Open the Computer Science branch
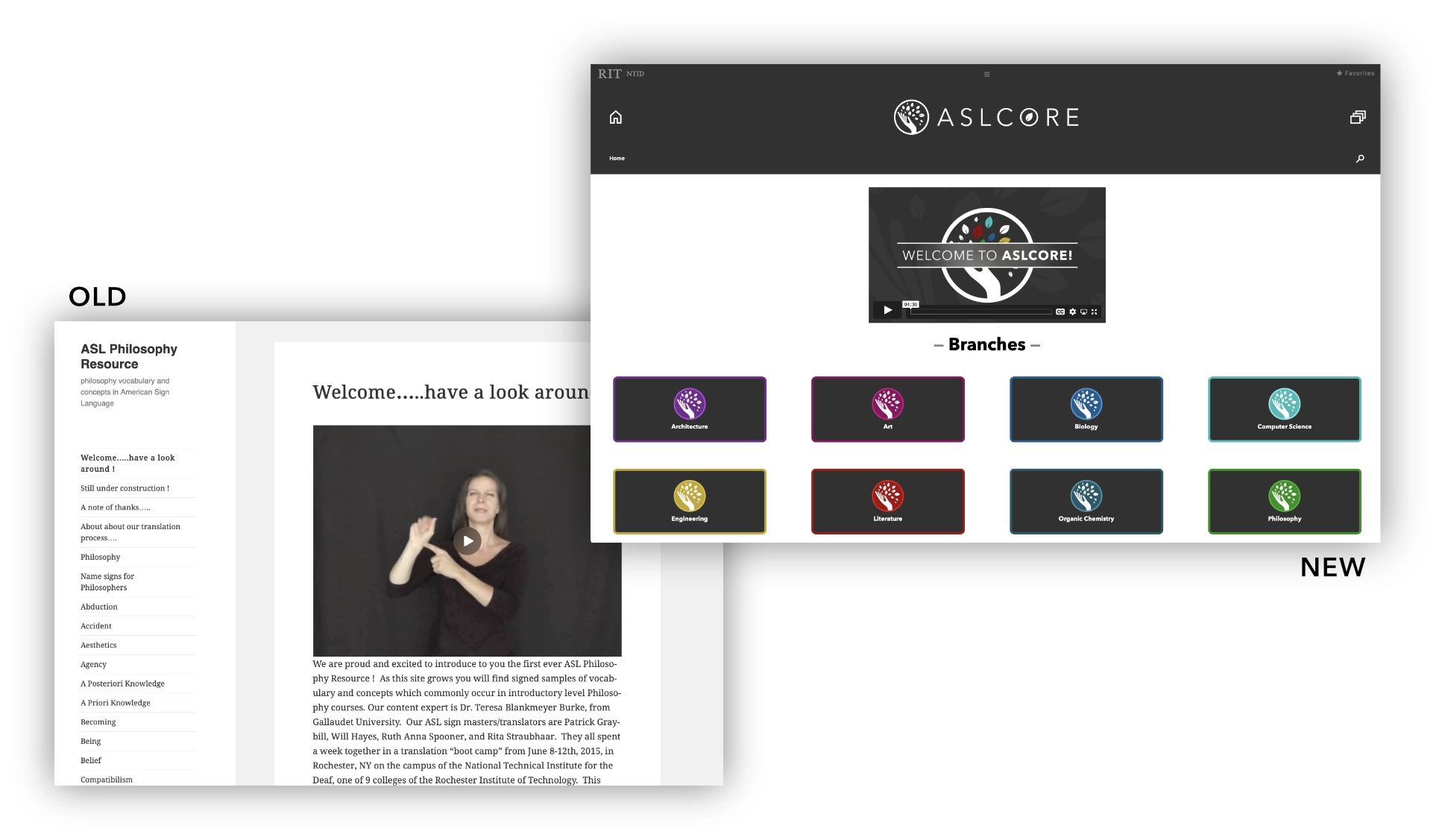Image resolution: width=1445 pixels, height=840 pixels. pyautogui.click(x=1284, y=409)
